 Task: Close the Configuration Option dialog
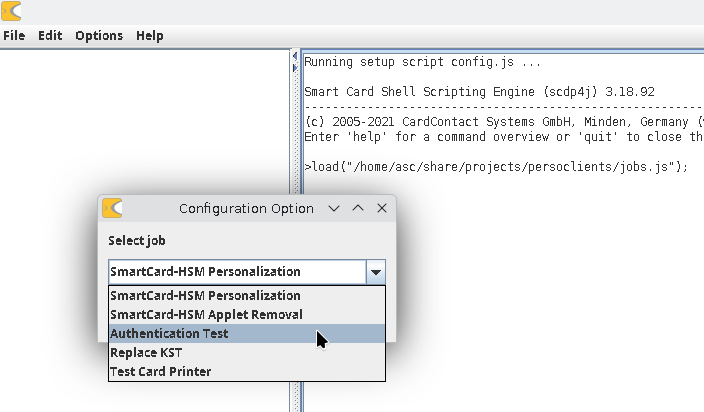(x=381, y=208)
